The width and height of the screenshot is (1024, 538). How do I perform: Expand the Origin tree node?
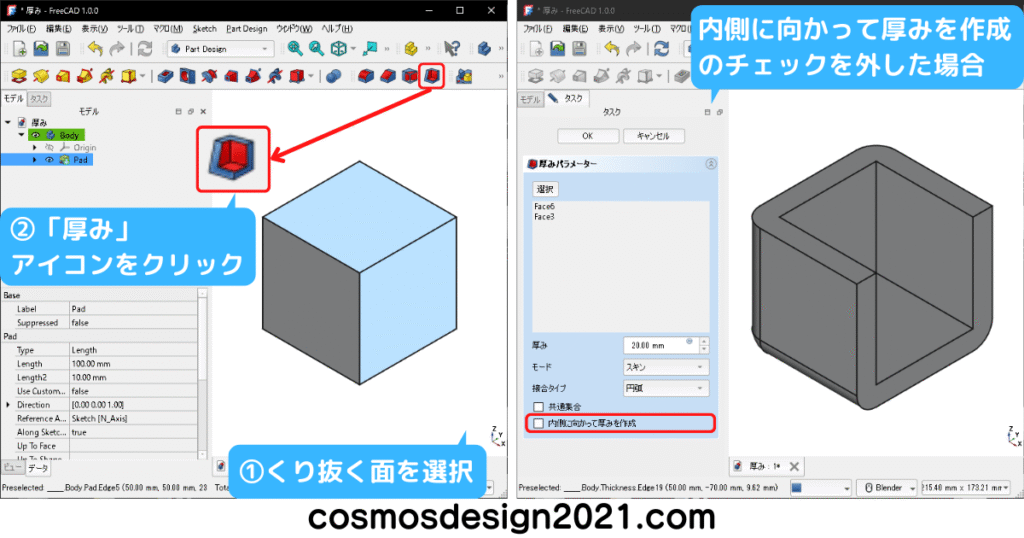tap(35, 148)
